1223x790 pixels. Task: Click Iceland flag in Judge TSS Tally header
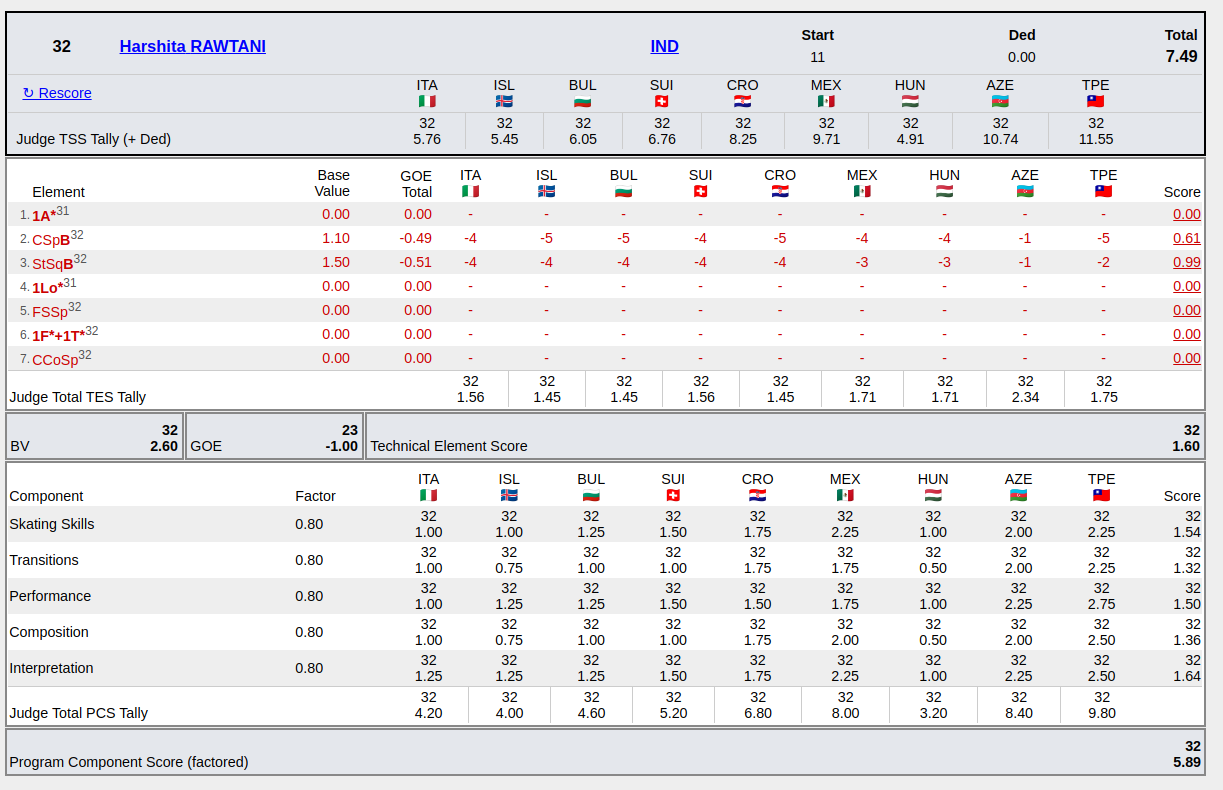tap(504, 101)
